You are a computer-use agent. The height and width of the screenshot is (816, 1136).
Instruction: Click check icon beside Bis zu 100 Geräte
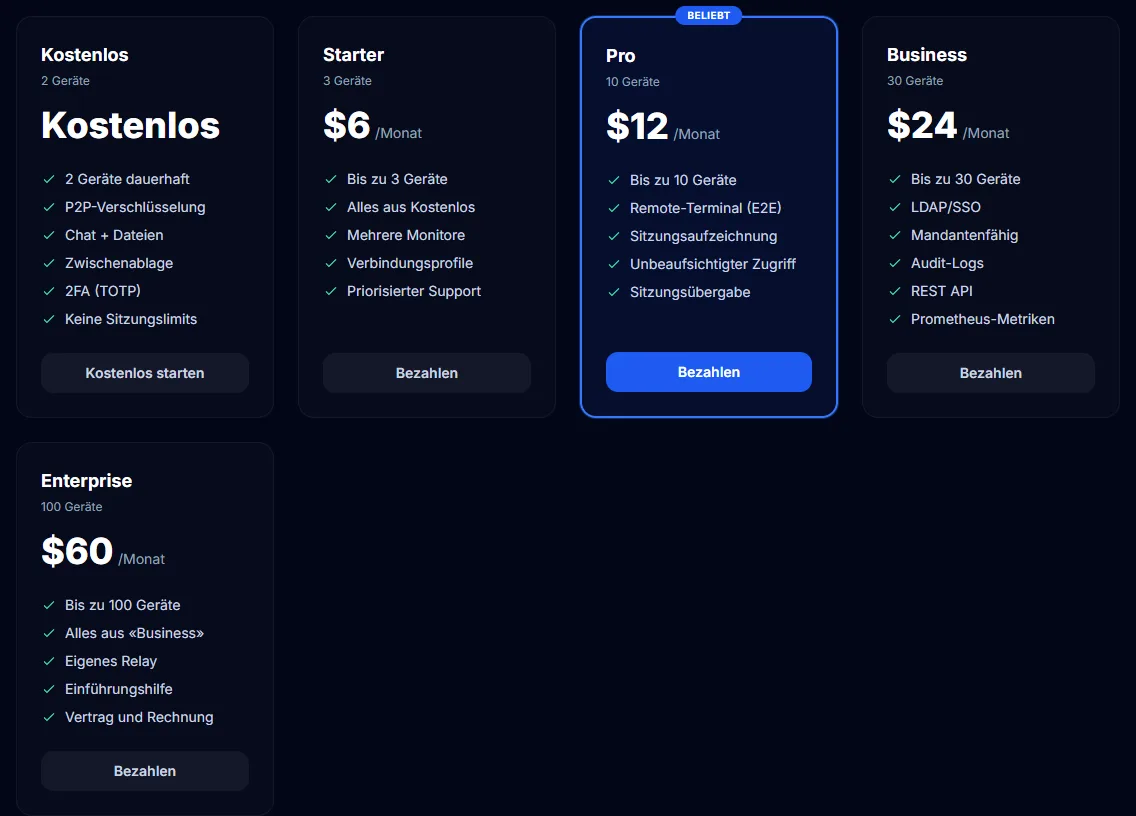pos(49,605)
